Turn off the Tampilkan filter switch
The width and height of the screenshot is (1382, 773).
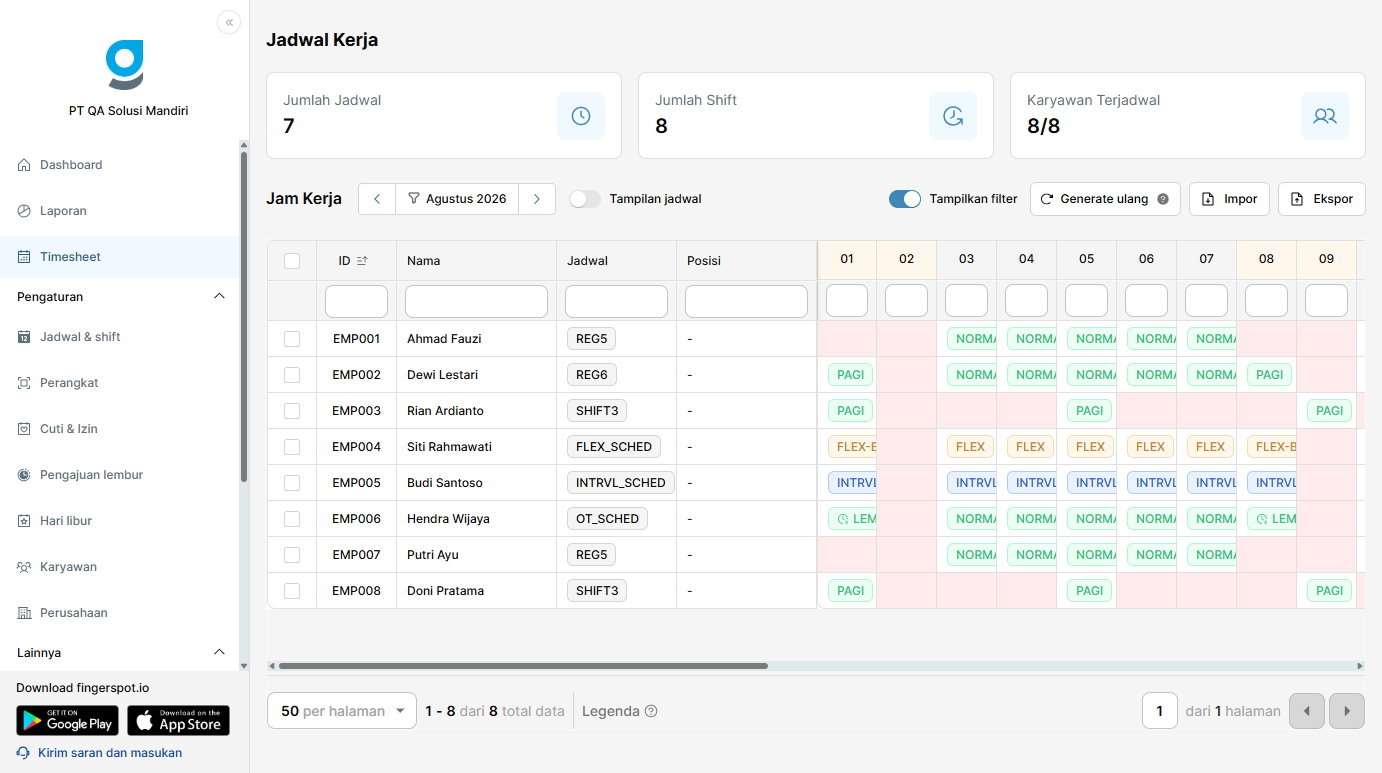pos(905,199)
